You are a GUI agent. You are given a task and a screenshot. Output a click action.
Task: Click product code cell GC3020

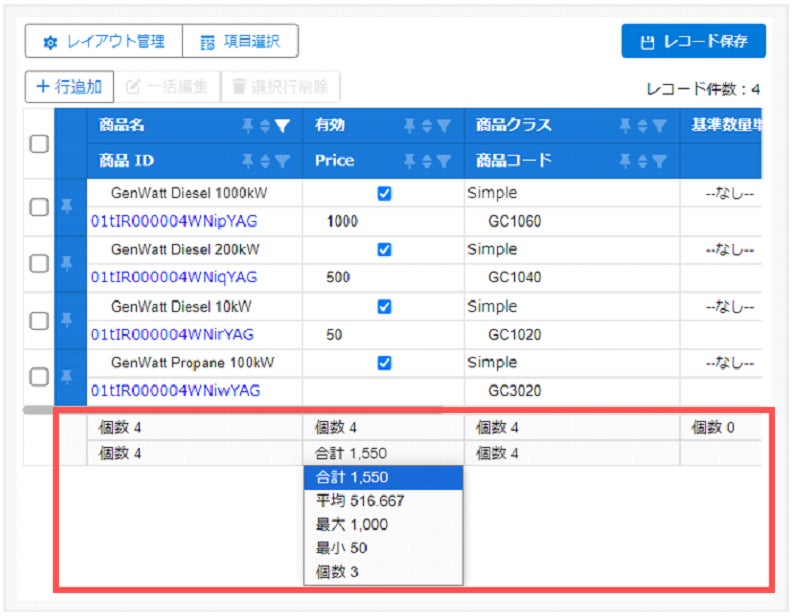click(x=572, y=391)
